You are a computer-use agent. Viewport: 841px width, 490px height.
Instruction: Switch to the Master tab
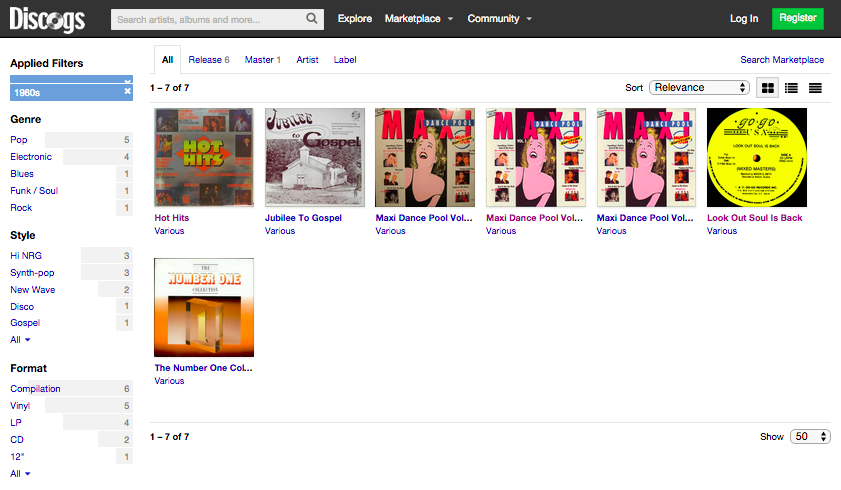262,60
